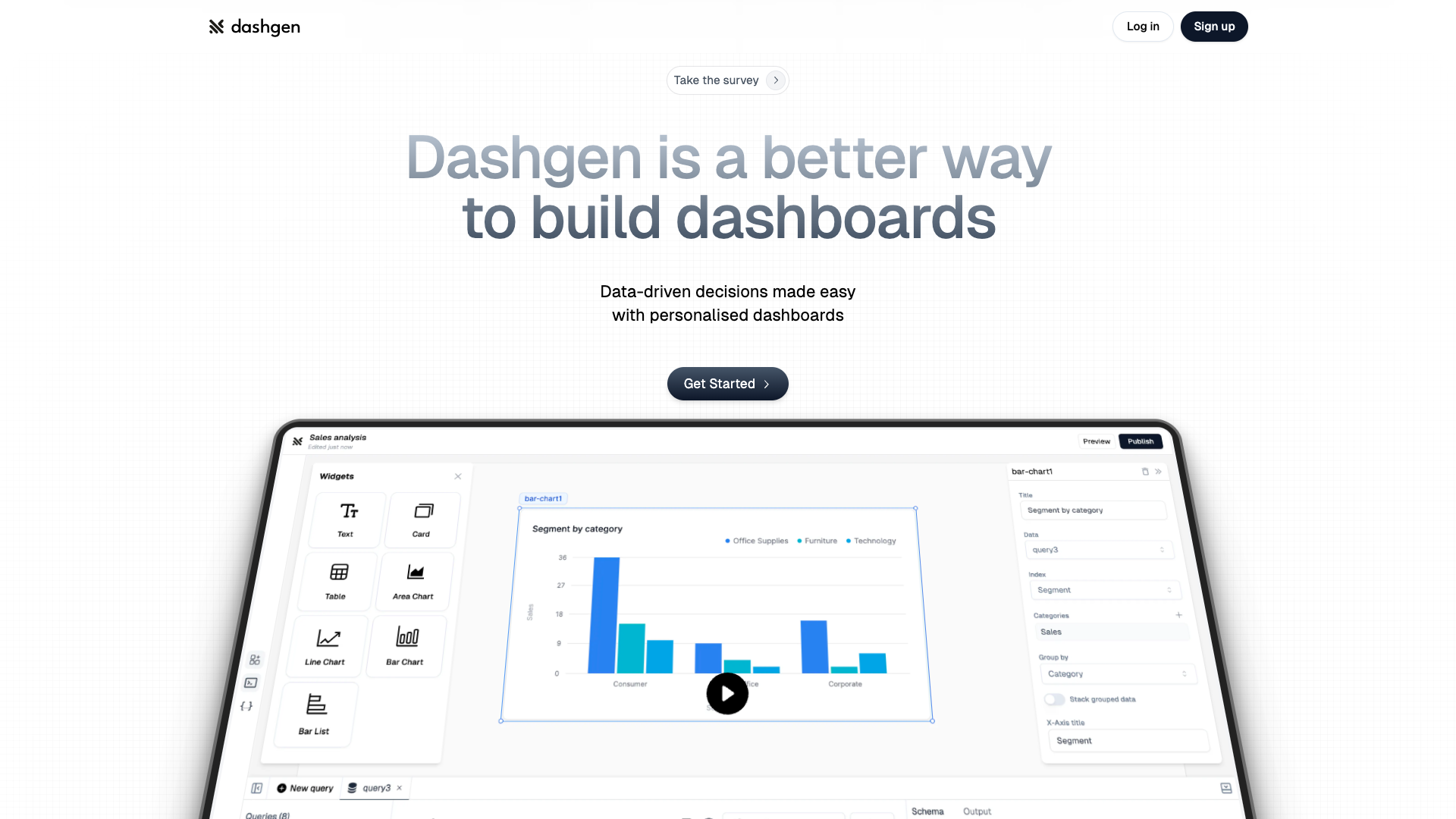Click the Preview button
This screenshot has height=819, width=1456.
click(x=1097, y=441)
